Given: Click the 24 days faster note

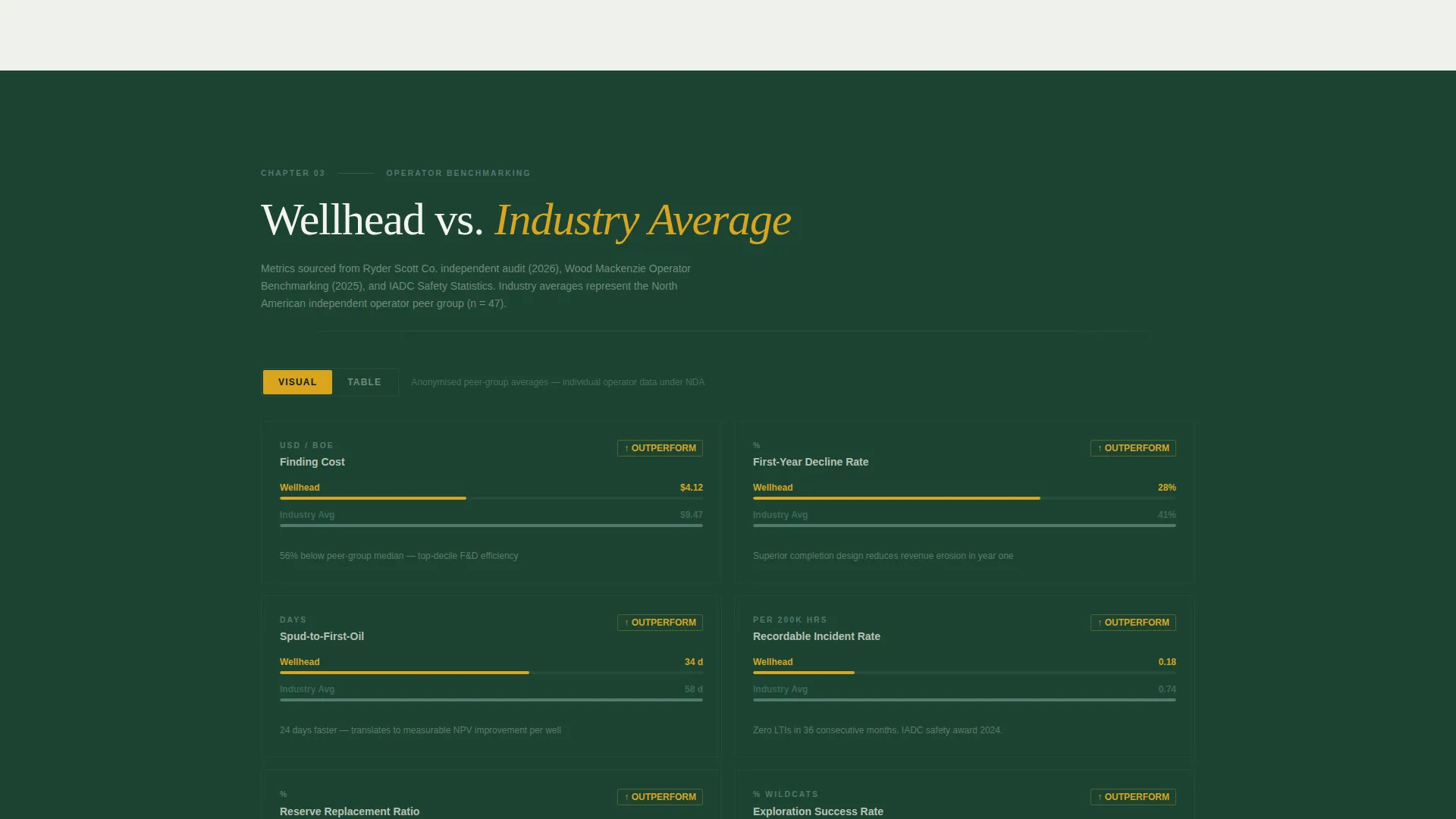Looking at the screenshot, I should coord(420,730).
